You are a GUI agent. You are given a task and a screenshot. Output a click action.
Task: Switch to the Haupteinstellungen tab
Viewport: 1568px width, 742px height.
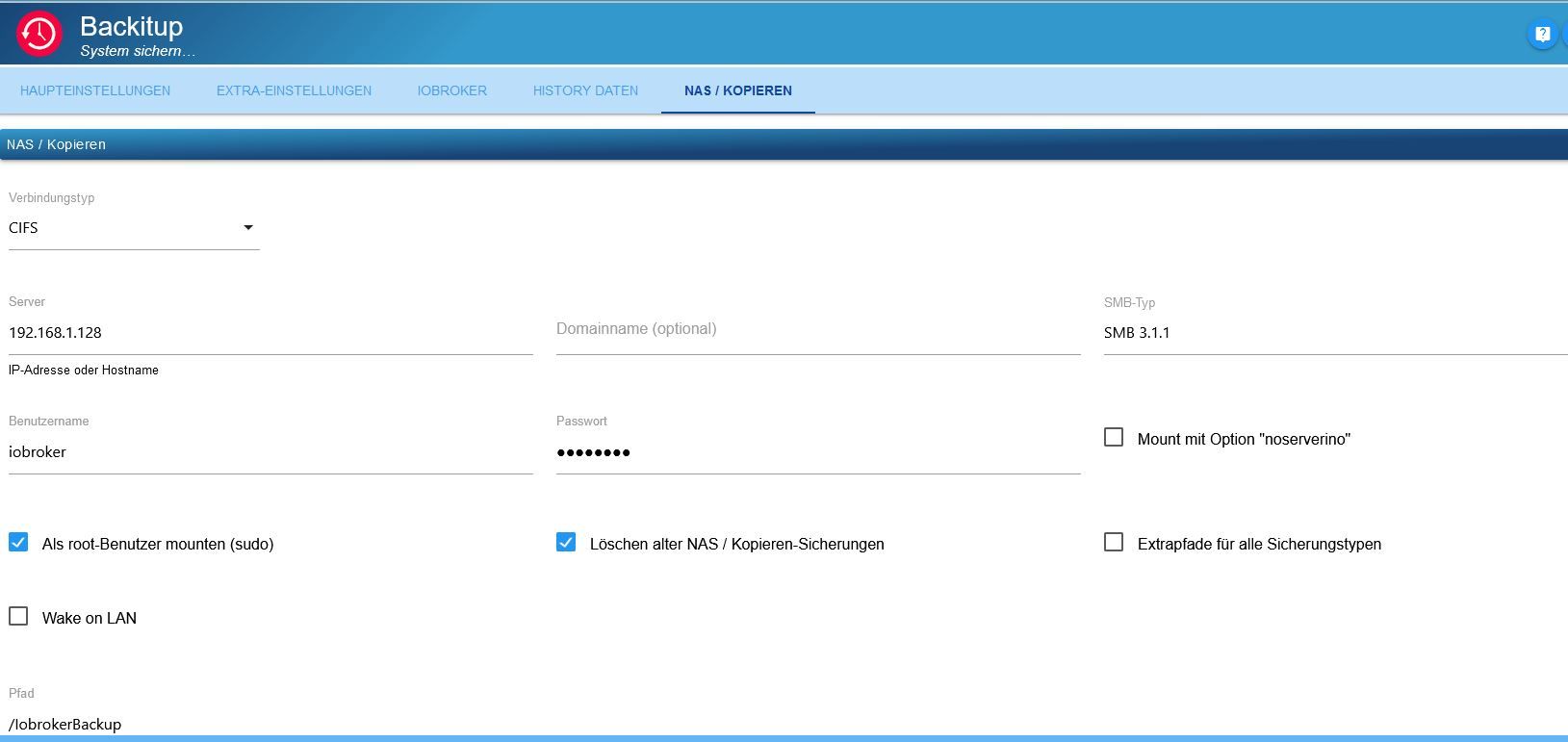95,90
